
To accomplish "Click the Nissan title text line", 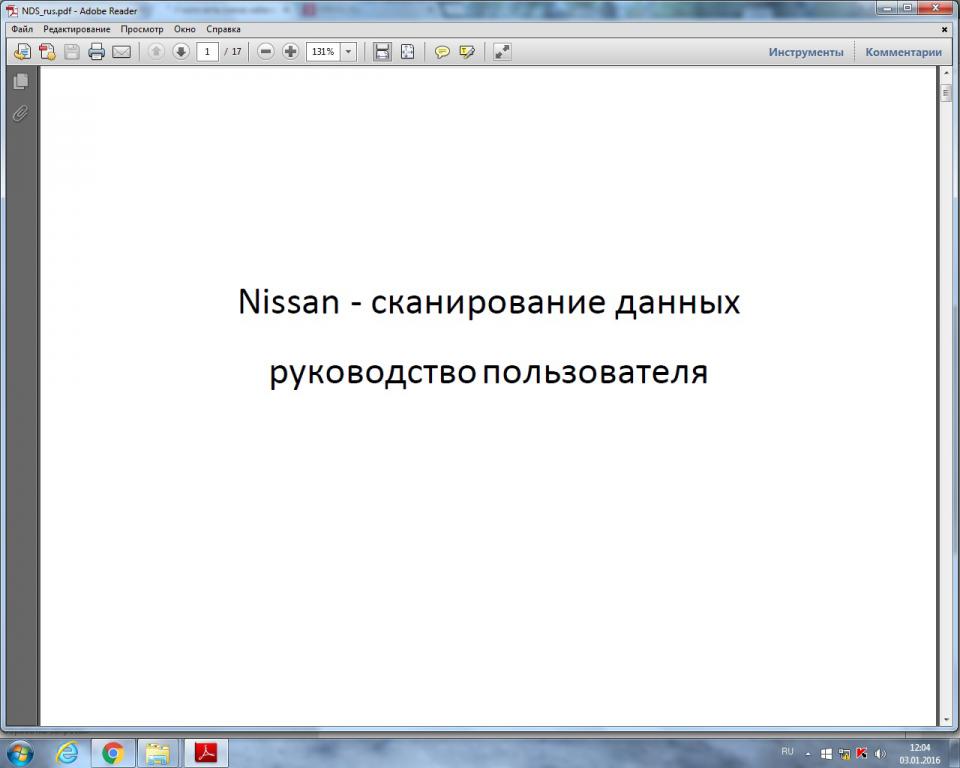I will coord(489,301).
